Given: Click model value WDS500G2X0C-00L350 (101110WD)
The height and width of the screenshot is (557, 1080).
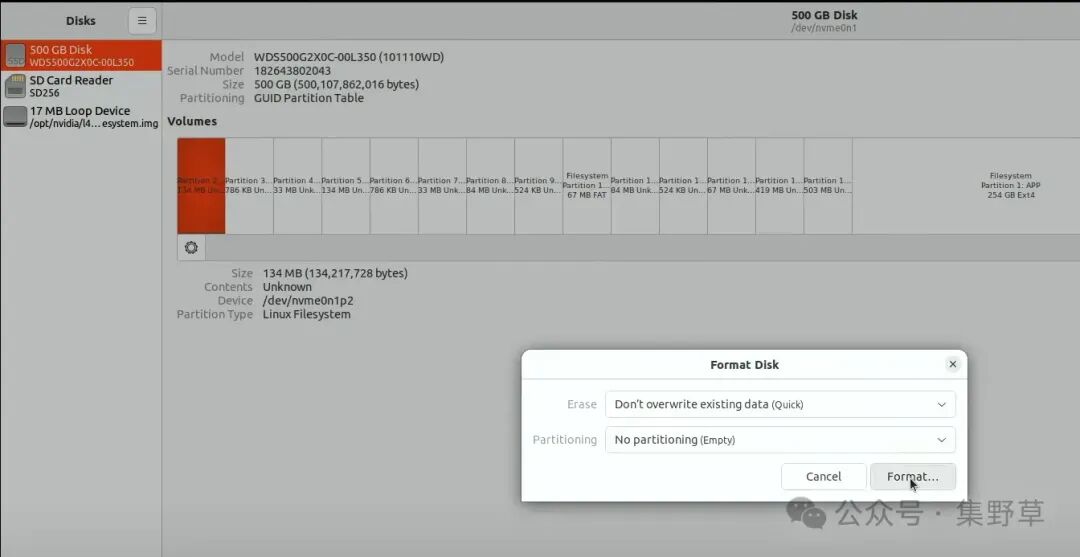Looking at the screenshot, I should (349, 57).
